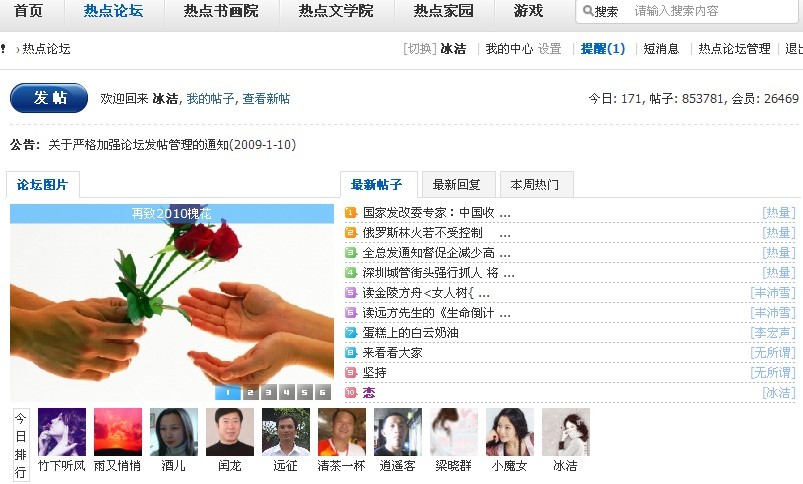Open 小魔女 user avatar
803x484 pixels.
(x=510, y=432)
